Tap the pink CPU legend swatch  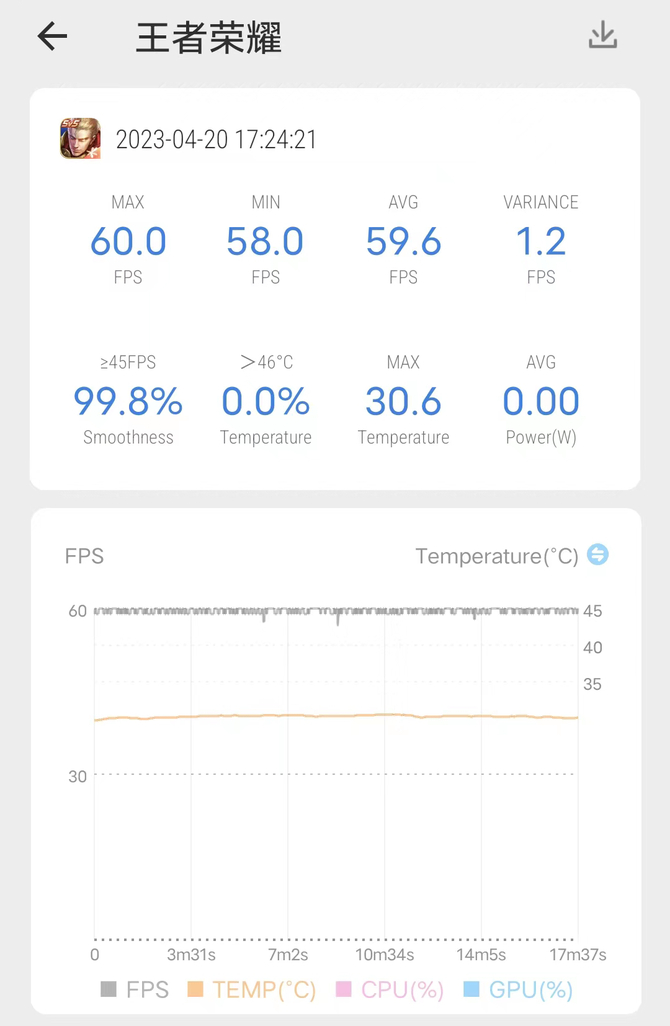pos(345,990)
